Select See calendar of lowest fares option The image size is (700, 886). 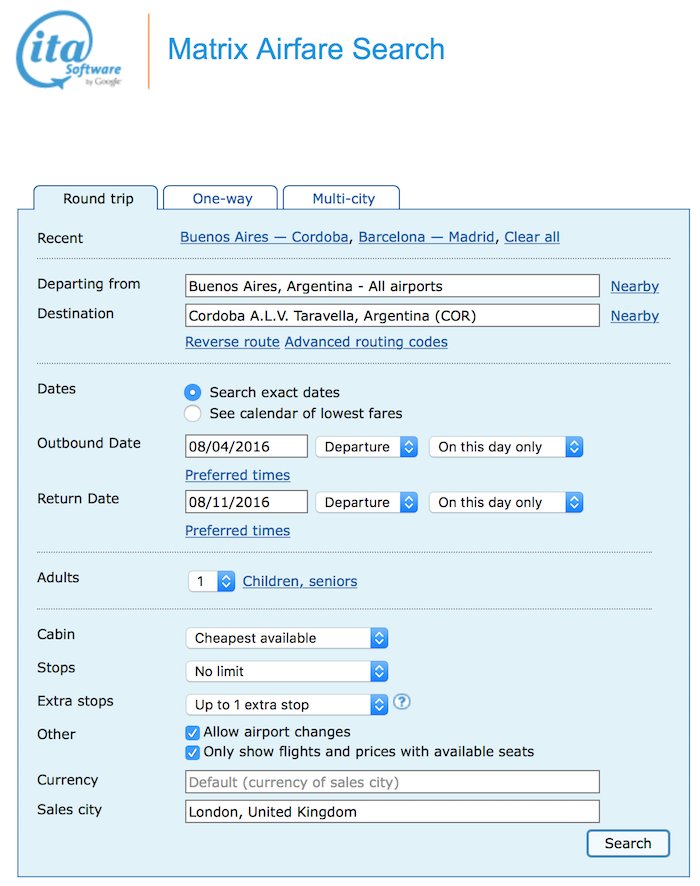pyautogui.click(x=193, y=413)
